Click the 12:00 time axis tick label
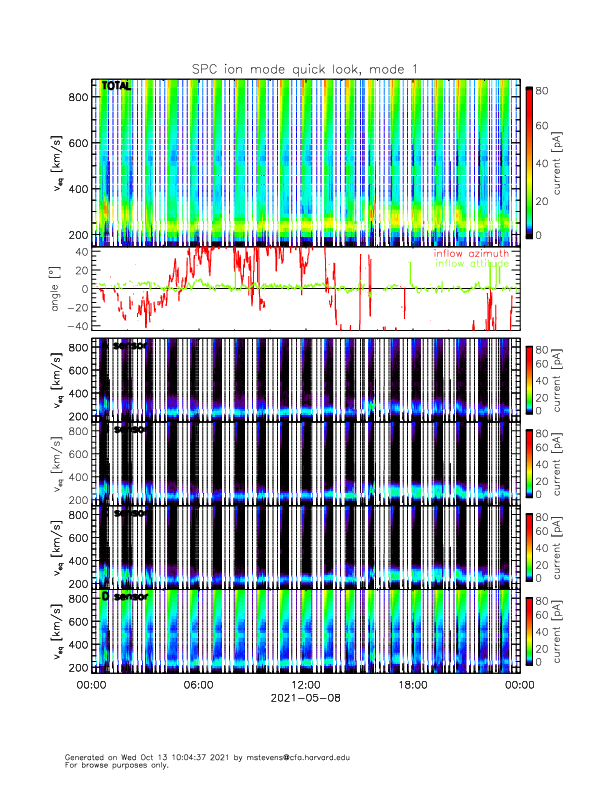This screenshot has height=792, width=612. 305,685
